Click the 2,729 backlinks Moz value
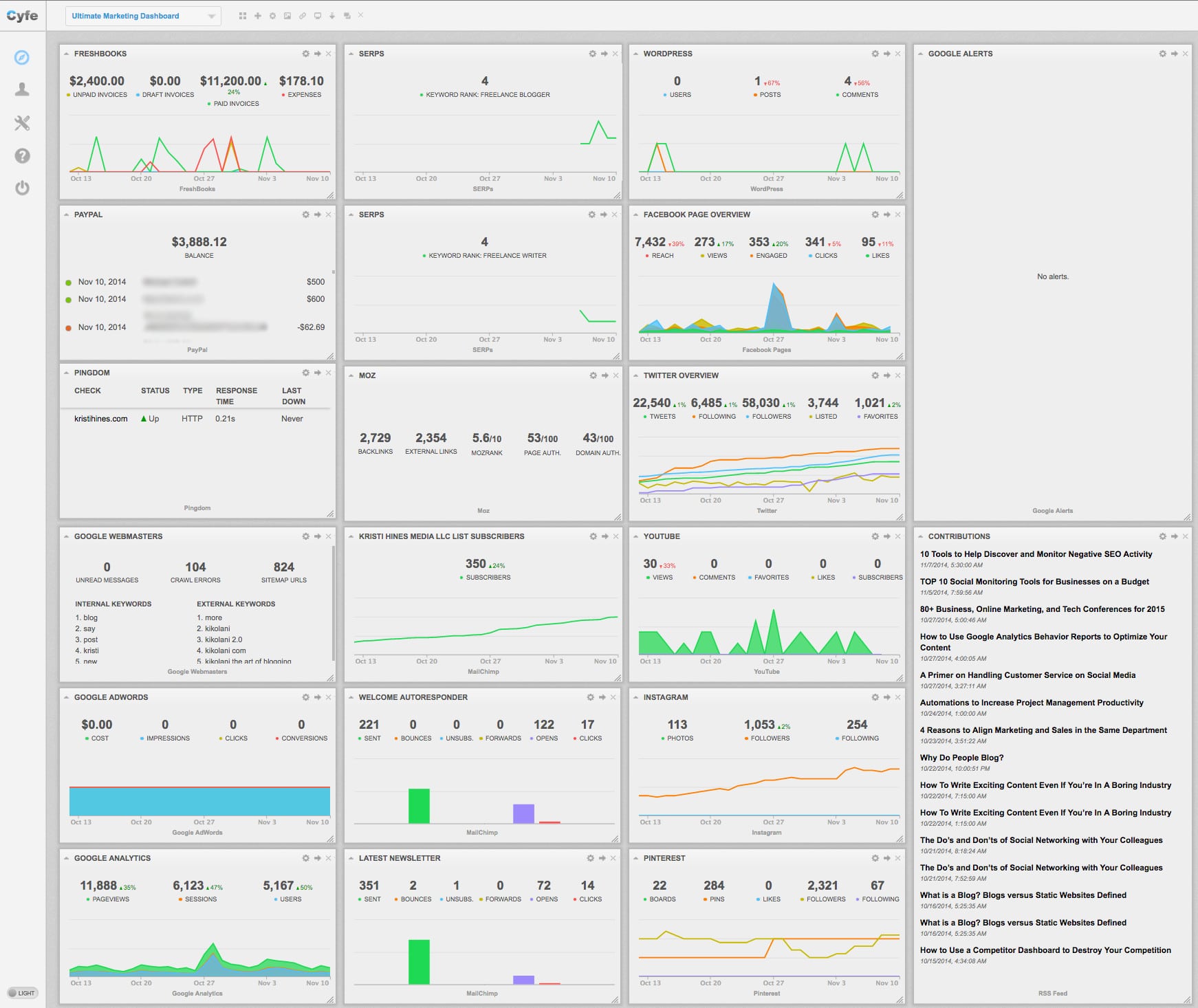The height and width of the screenshot is (1008, 1198). [375, 438]
